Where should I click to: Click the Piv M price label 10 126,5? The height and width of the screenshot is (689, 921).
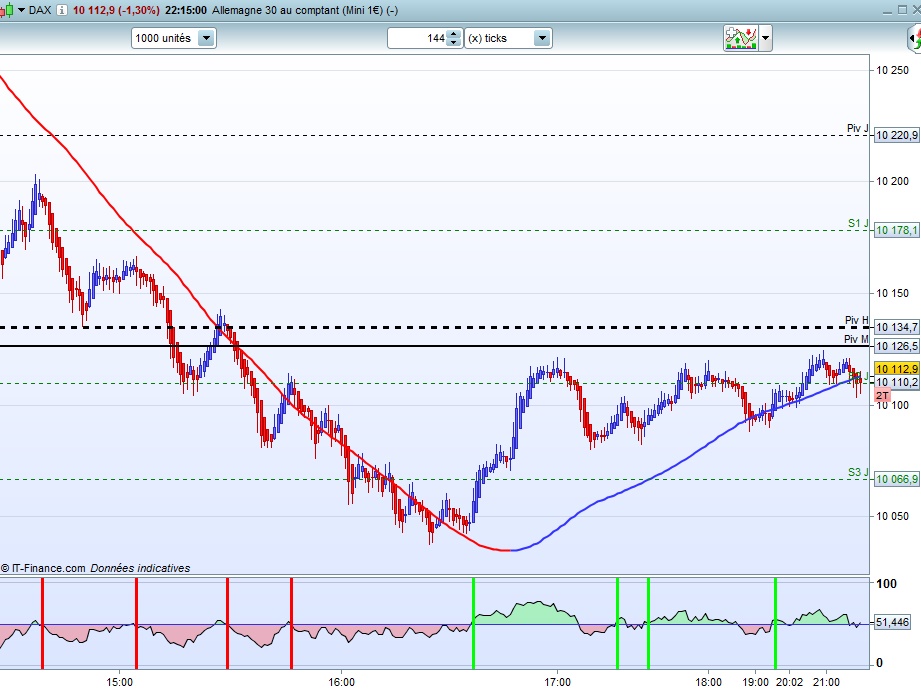(x=896, y=346)
